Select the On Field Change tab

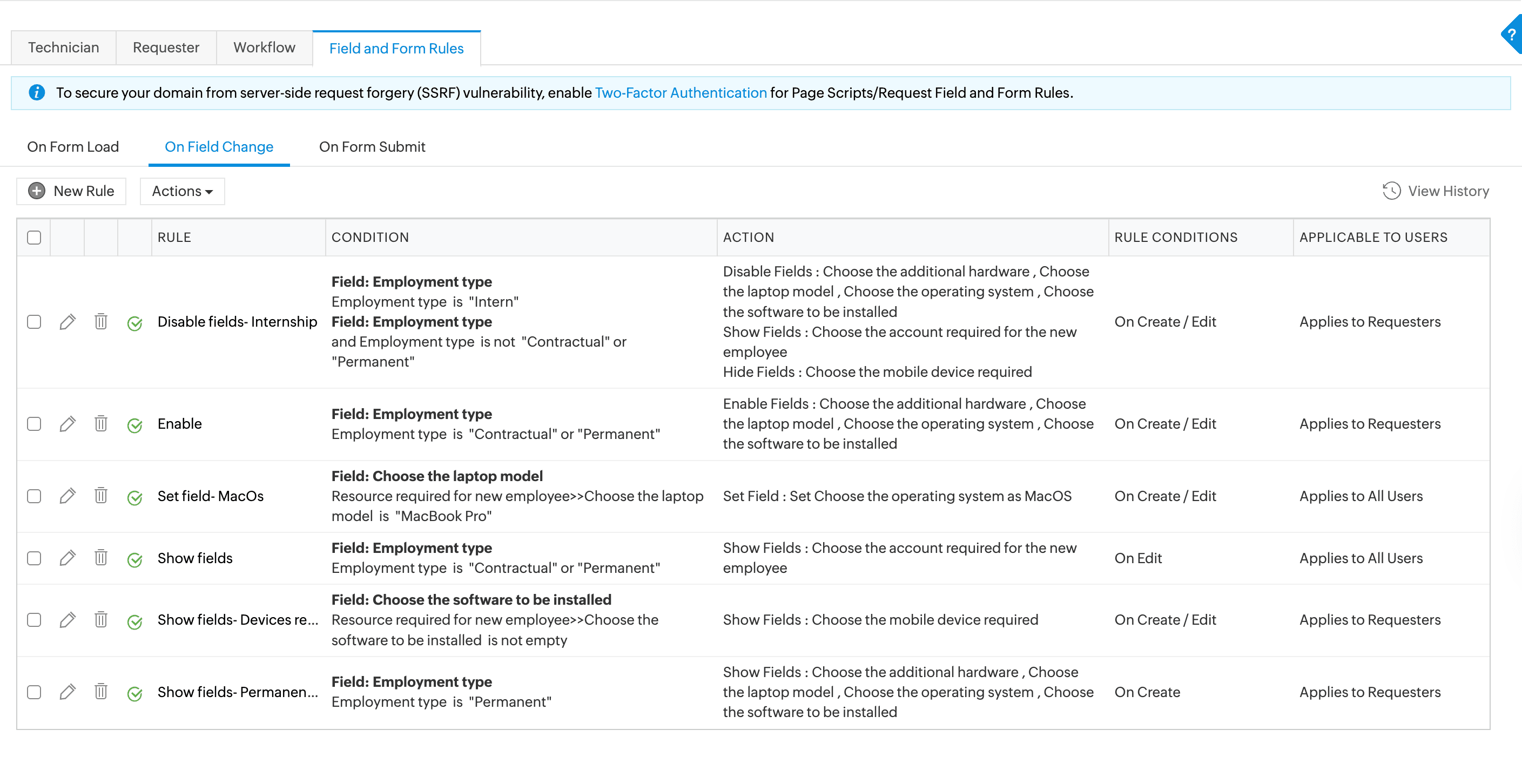(219, 147)
